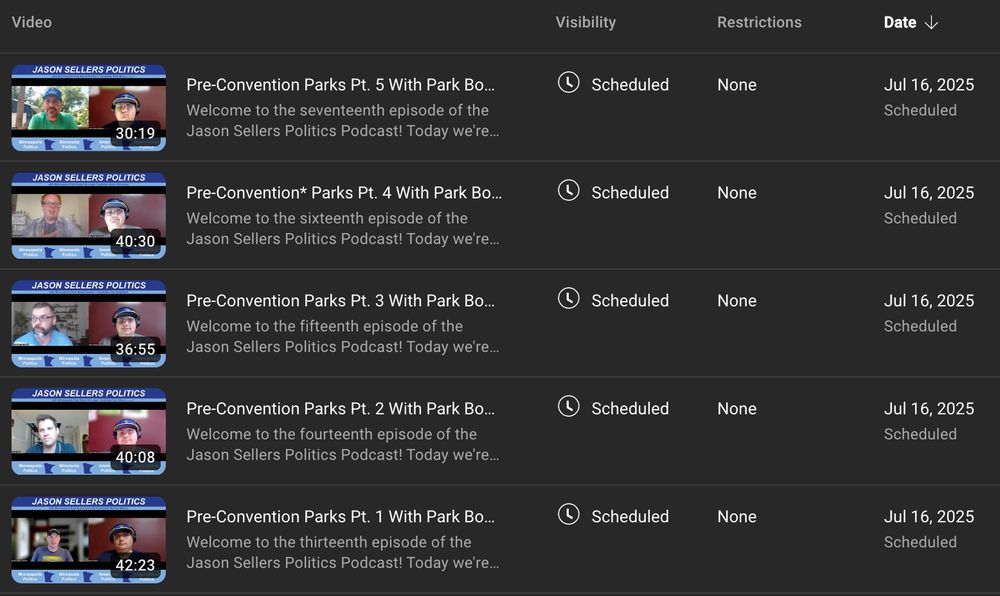
Task: Click the scheduled clock icon for Parks Pt. 5
Action: [x=568, y=83]
